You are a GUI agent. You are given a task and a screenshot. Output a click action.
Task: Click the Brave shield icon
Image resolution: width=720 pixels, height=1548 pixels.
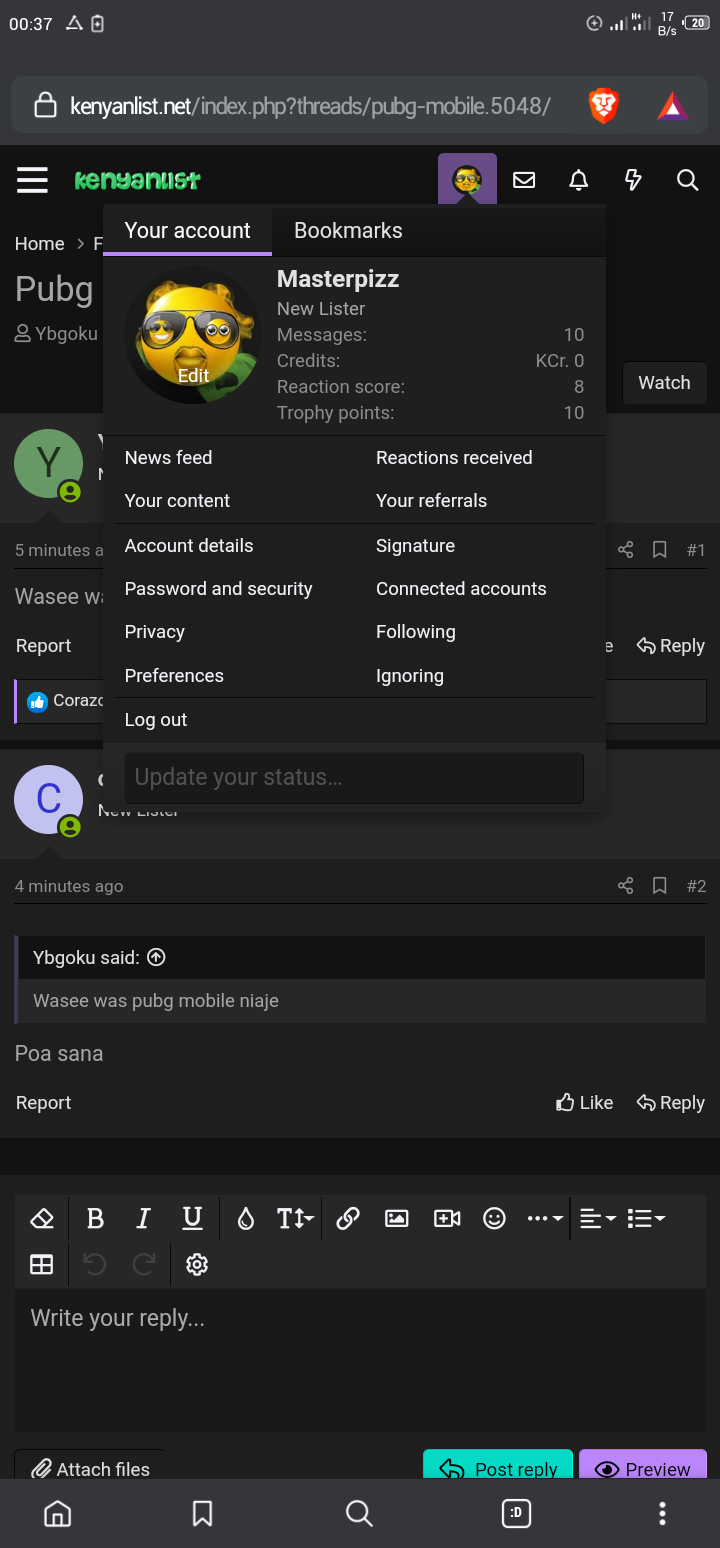pos(603,105)
